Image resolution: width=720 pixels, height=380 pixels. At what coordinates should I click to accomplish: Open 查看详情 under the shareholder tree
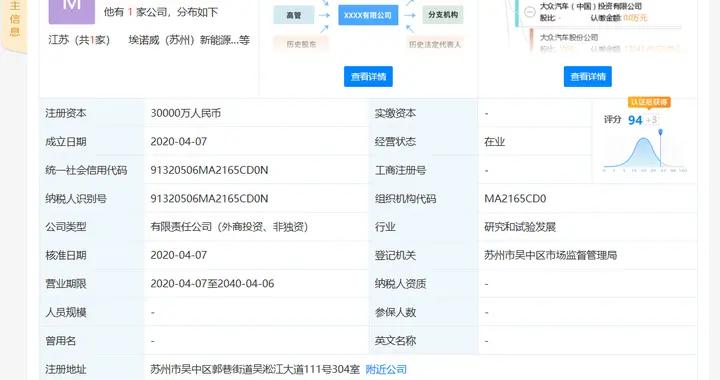(588, 76)
